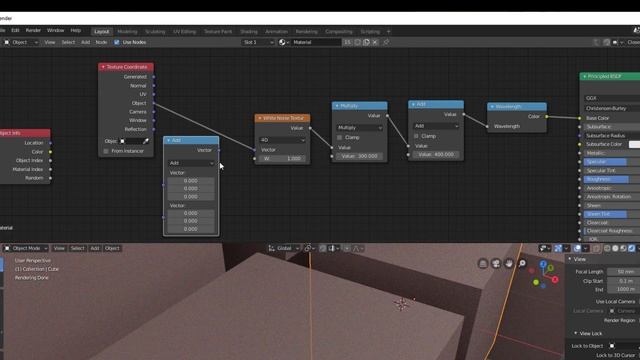Open the Window menu
This screenshot has width=640, height=360.
click(56, 31)
